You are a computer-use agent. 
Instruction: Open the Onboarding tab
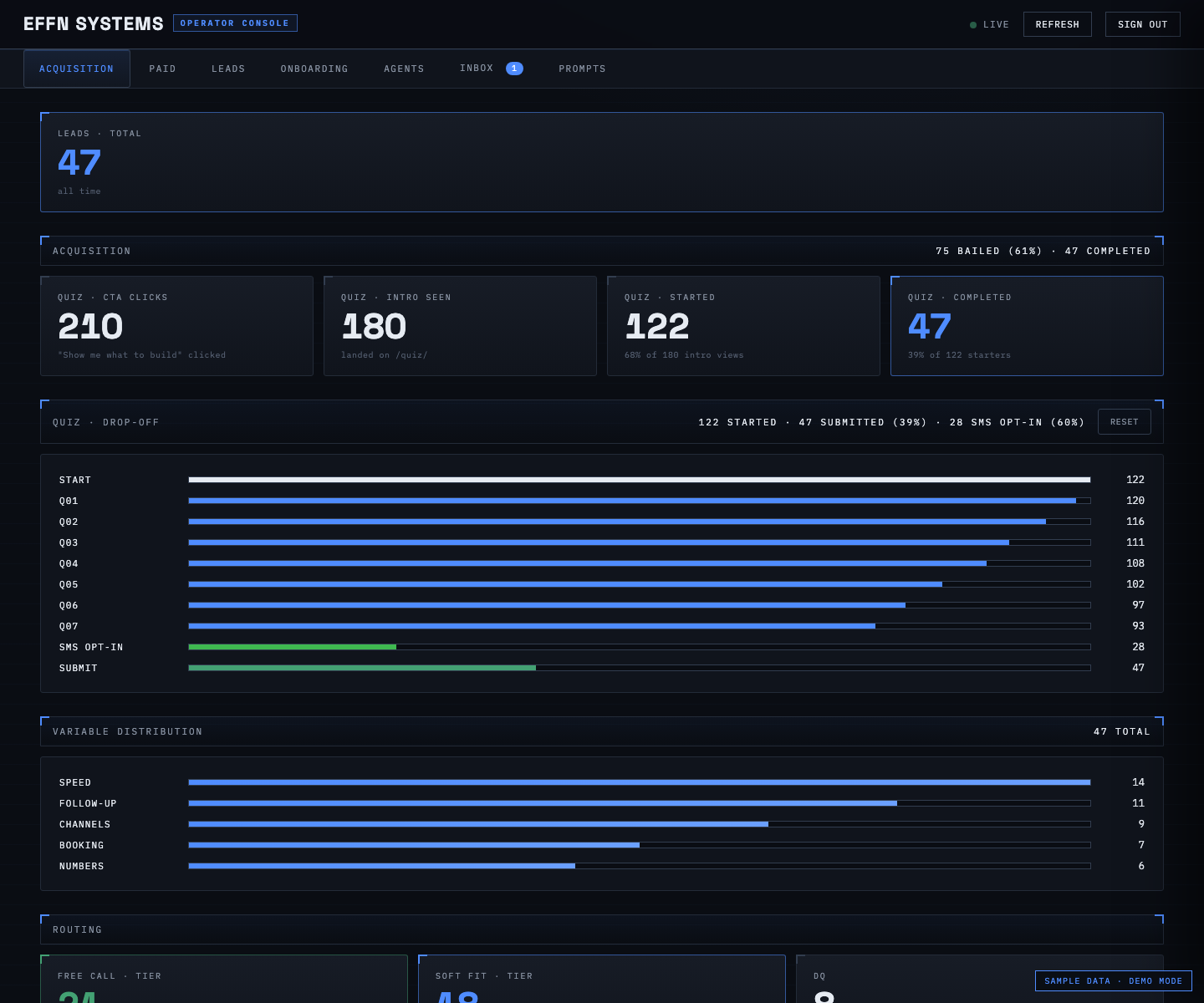pos(314,69)
